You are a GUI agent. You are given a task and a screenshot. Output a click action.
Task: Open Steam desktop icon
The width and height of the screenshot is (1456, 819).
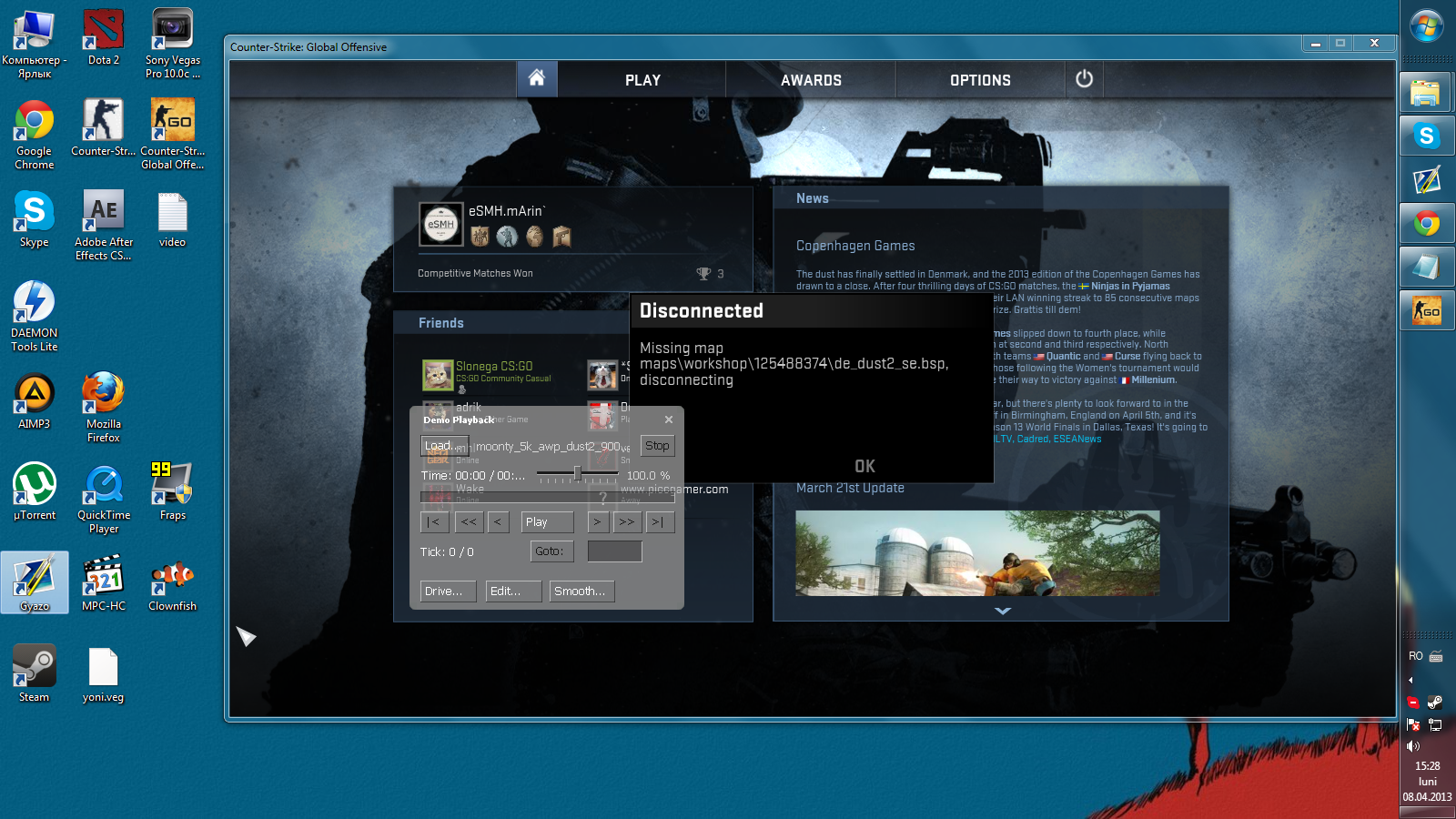coord(35,674)
